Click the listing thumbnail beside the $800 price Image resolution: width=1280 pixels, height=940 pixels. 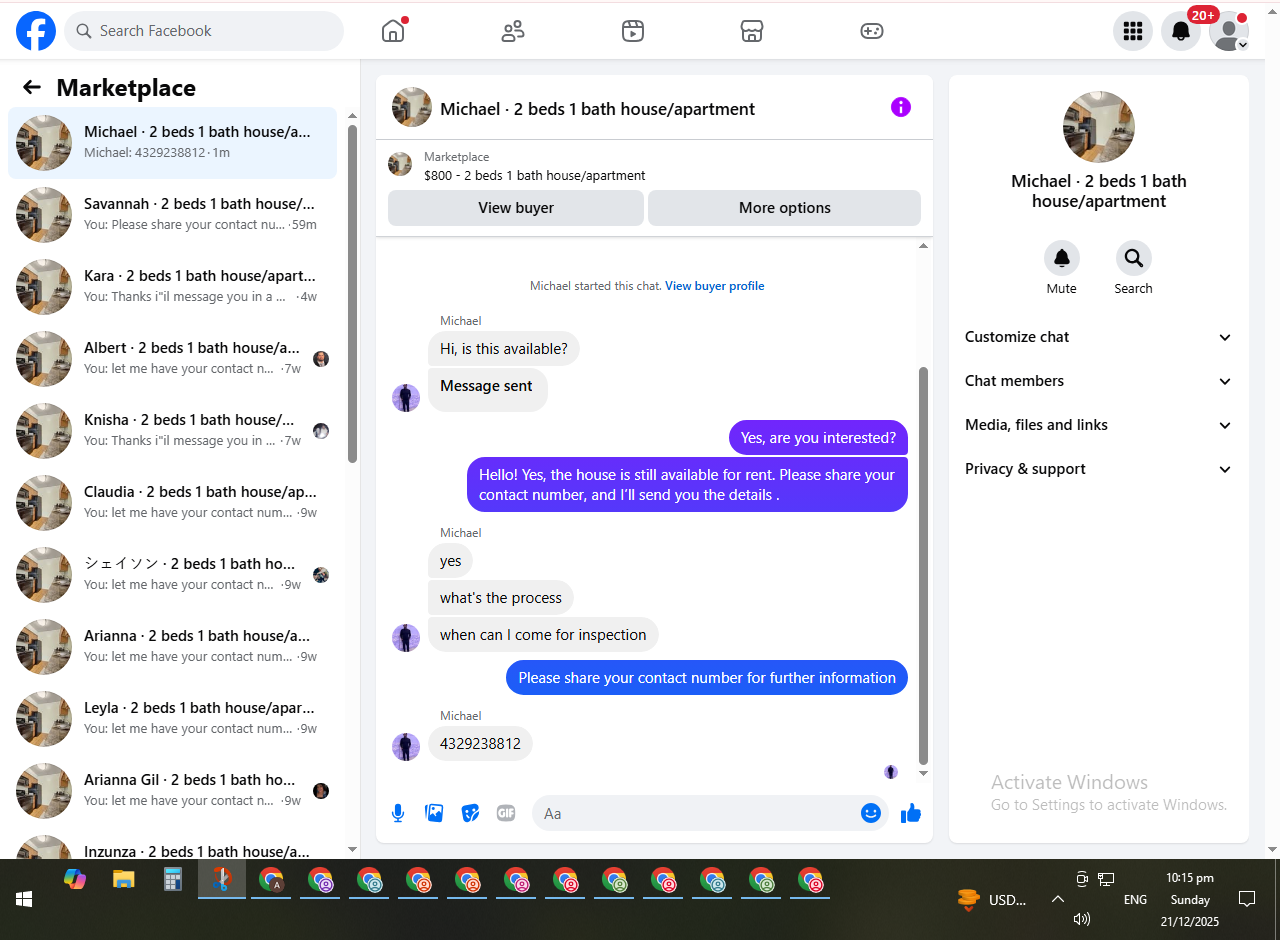coord(400,165)
